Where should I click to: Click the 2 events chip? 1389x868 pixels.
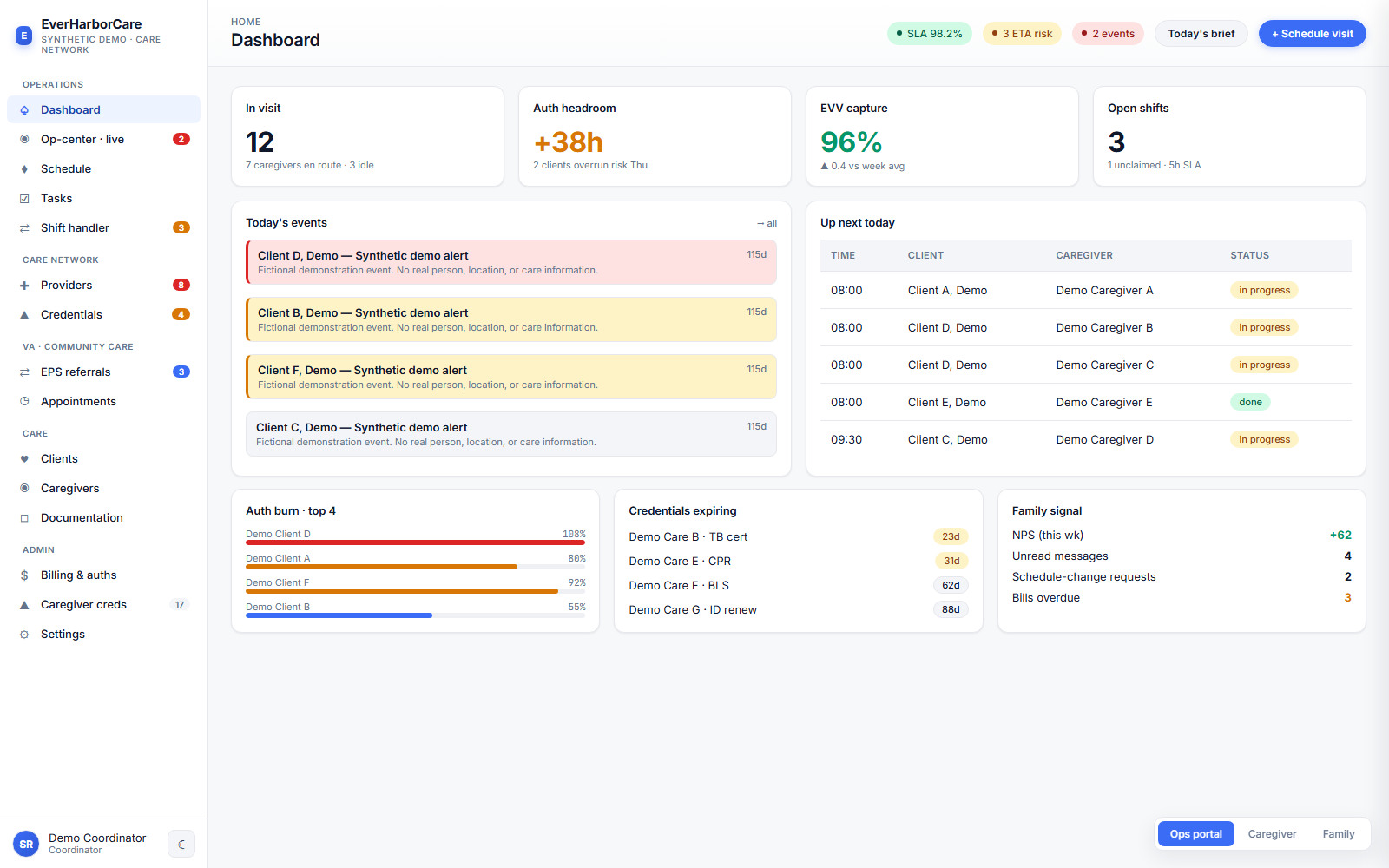tap(1108, 34)
